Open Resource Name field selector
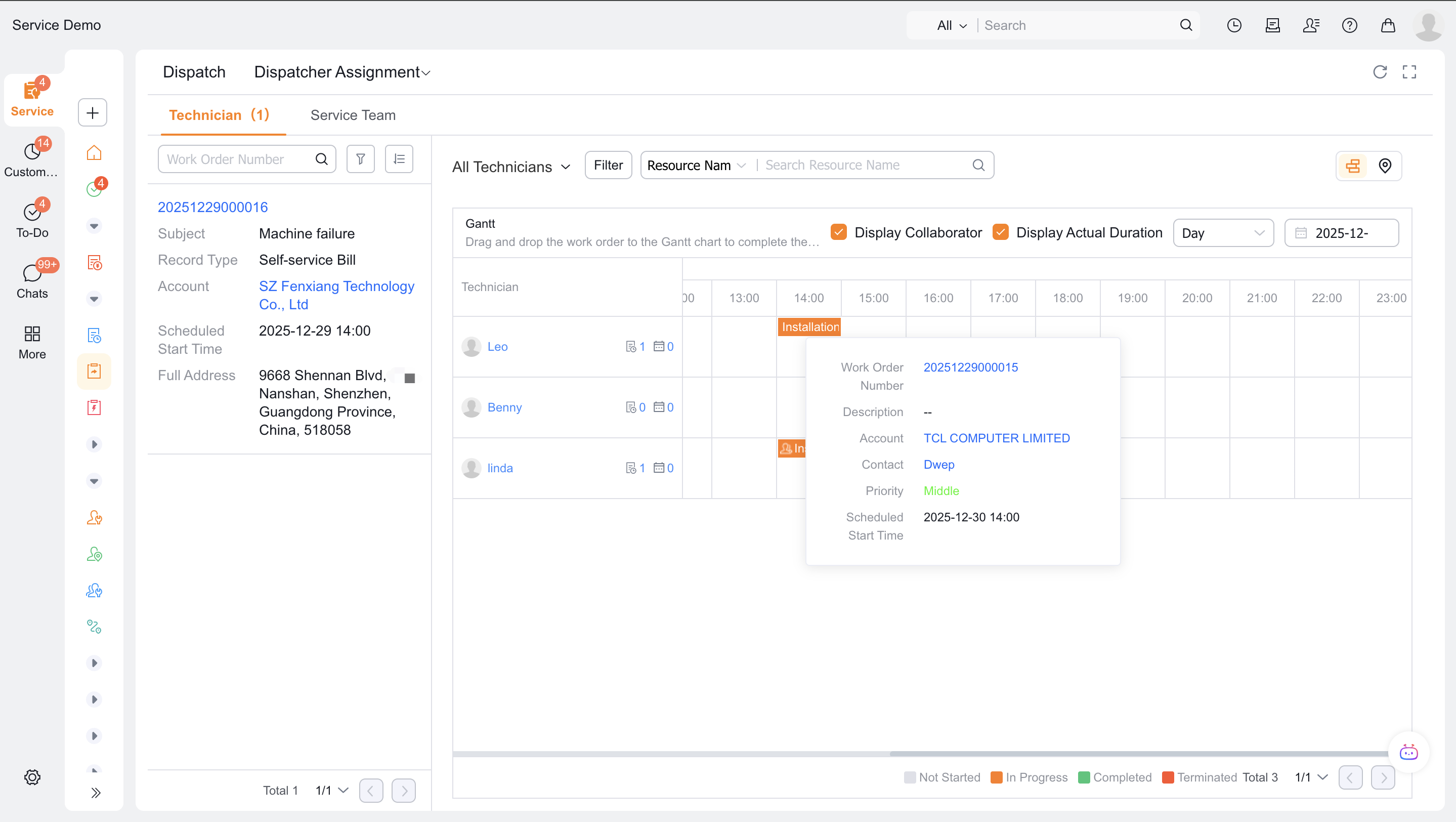Screen dimensions: 1456x822 coord(696,165)
